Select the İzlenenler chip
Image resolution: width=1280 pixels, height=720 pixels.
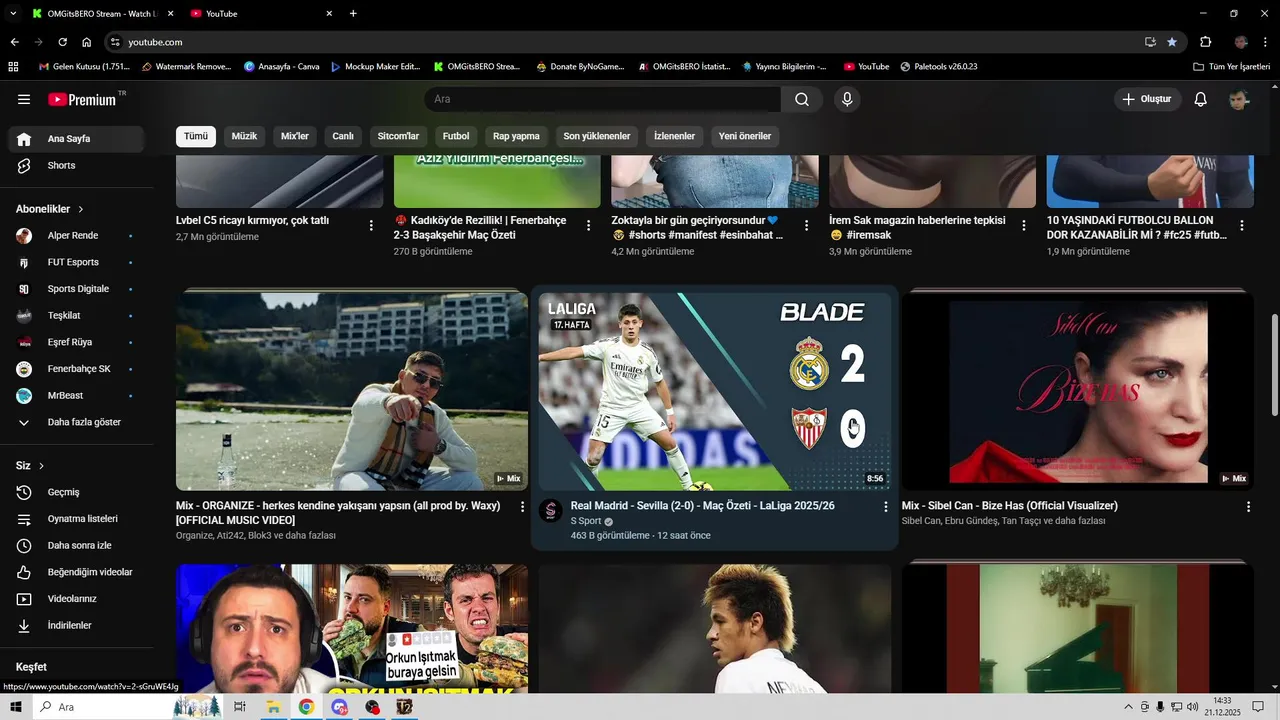(674, 136)
